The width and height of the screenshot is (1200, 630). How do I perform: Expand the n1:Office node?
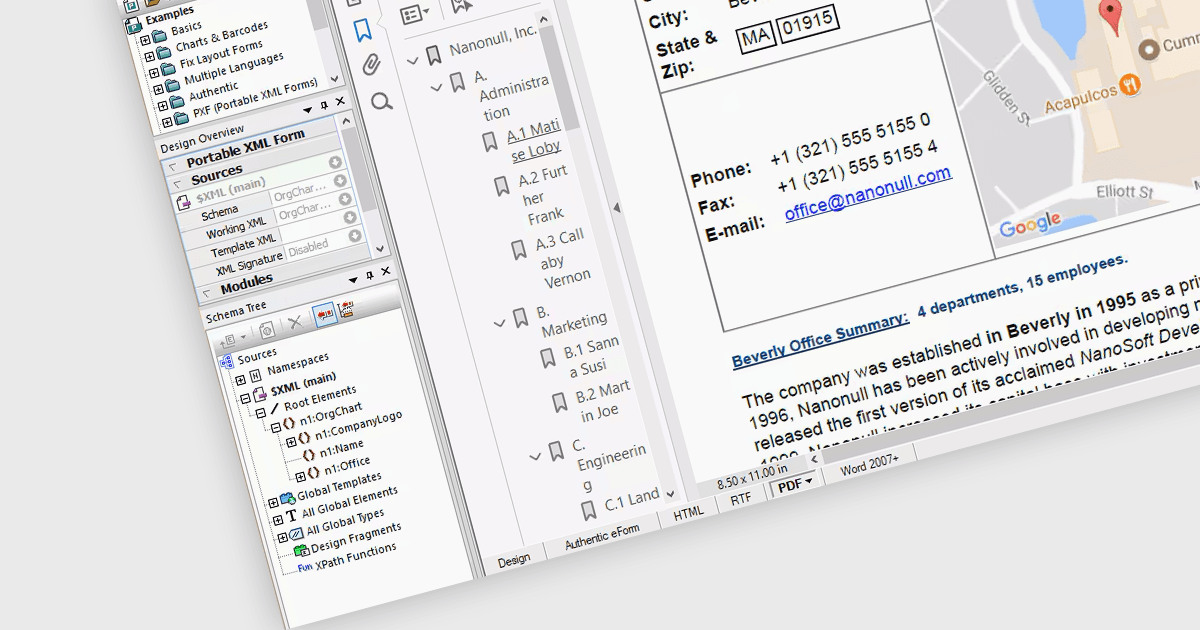[x=301, y=476]
